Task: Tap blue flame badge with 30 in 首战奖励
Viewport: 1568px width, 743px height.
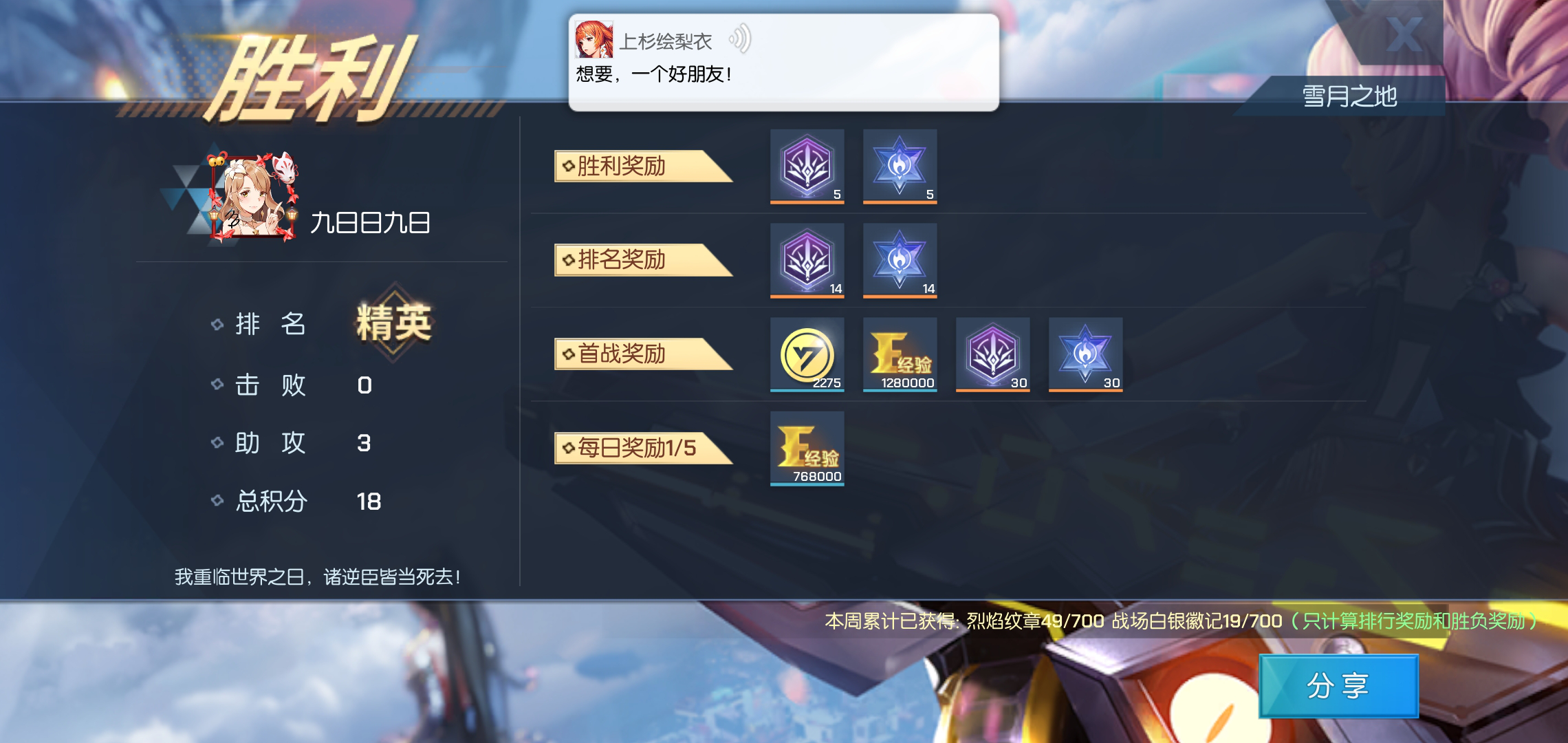Action: point(1085,354)
